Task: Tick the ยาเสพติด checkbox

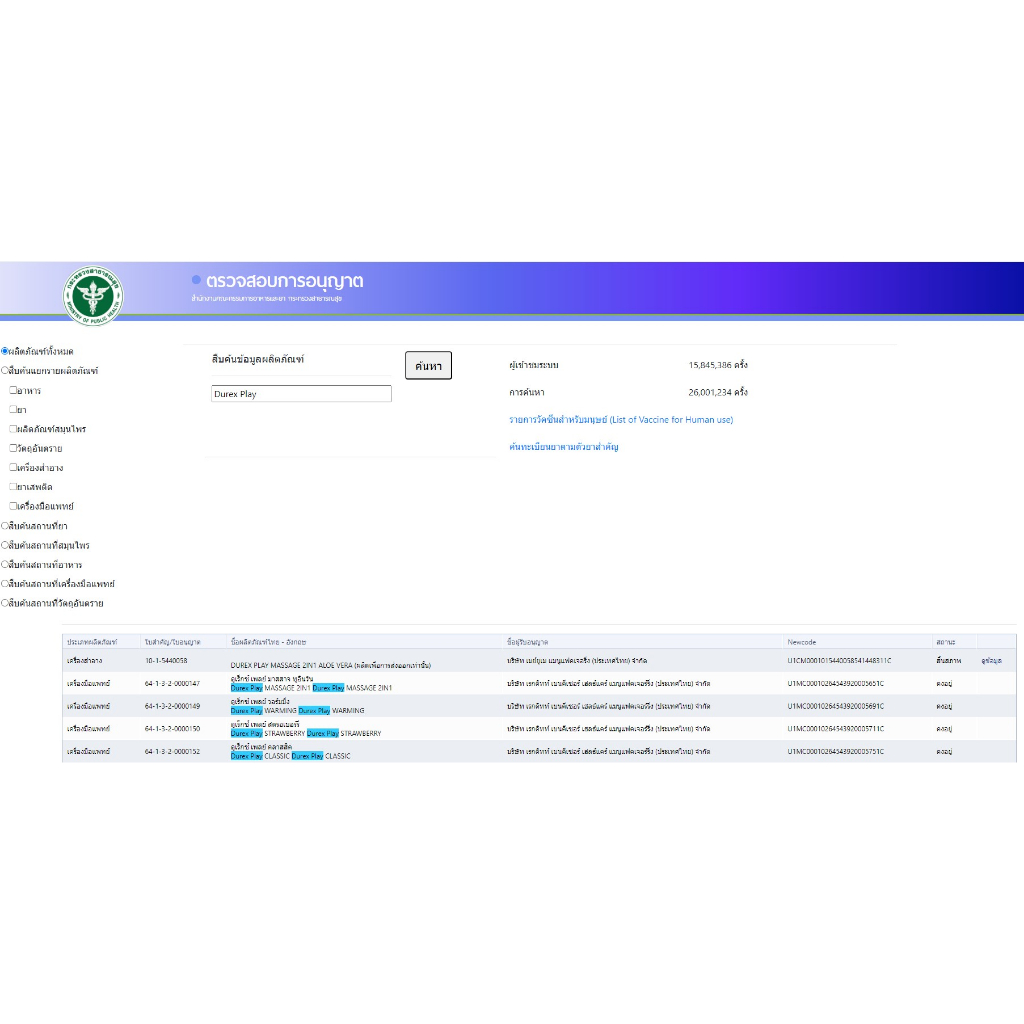Action: tap(13, 487)
